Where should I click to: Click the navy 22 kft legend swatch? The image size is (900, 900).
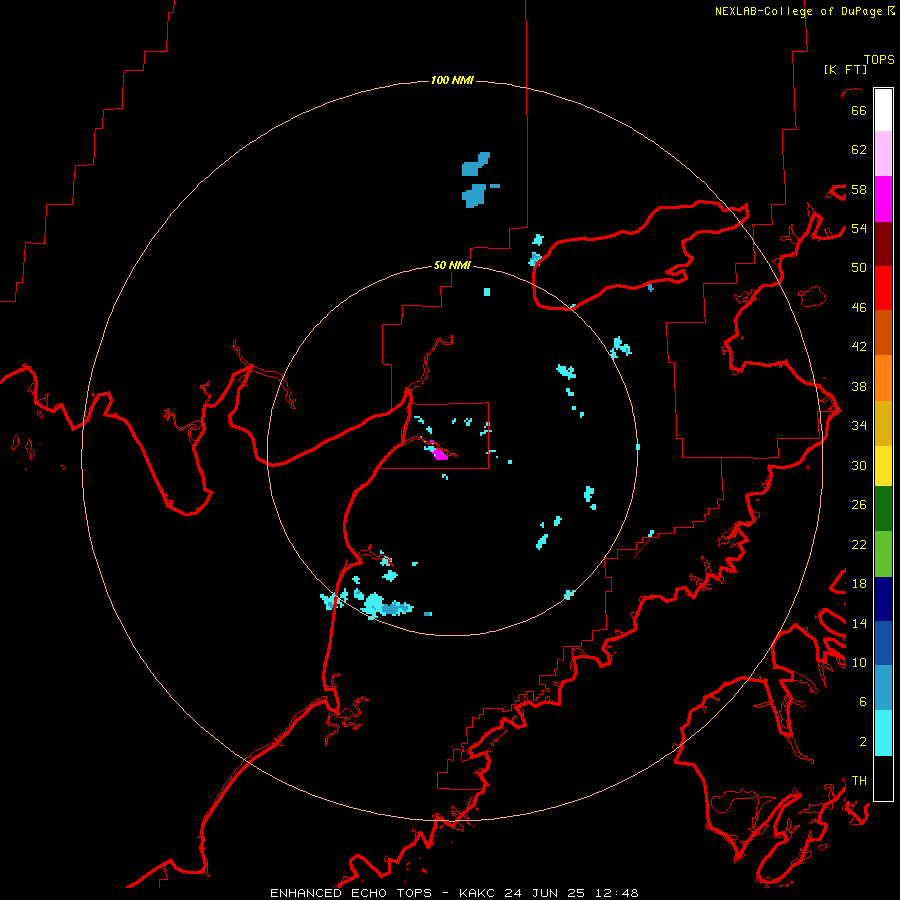[883, 599]
